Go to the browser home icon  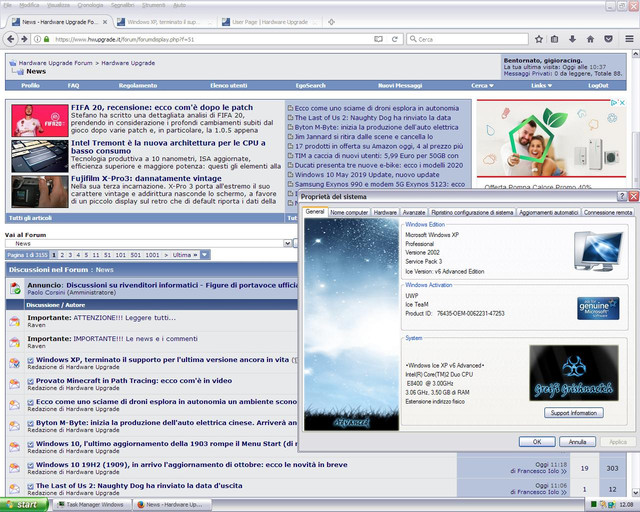590,39
